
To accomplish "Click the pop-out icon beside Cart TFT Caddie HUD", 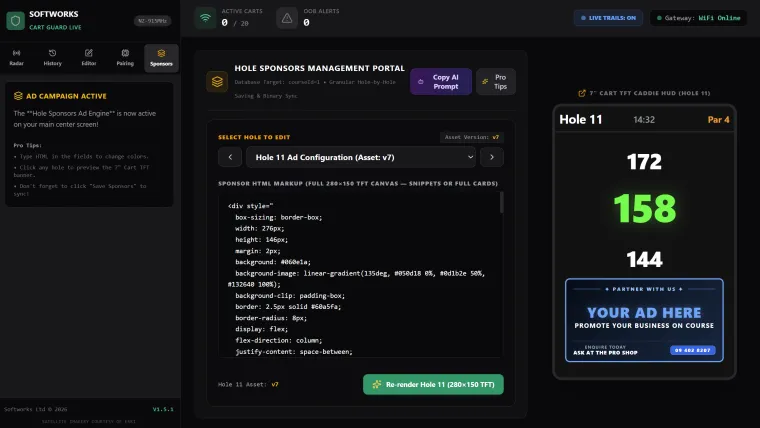I will [582, 93].
